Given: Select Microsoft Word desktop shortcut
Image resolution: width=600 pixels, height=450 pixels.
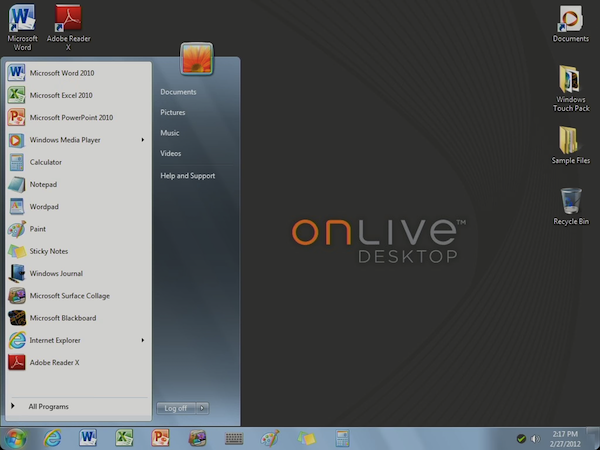Looking at the screenshot, I should pos(22,28).
